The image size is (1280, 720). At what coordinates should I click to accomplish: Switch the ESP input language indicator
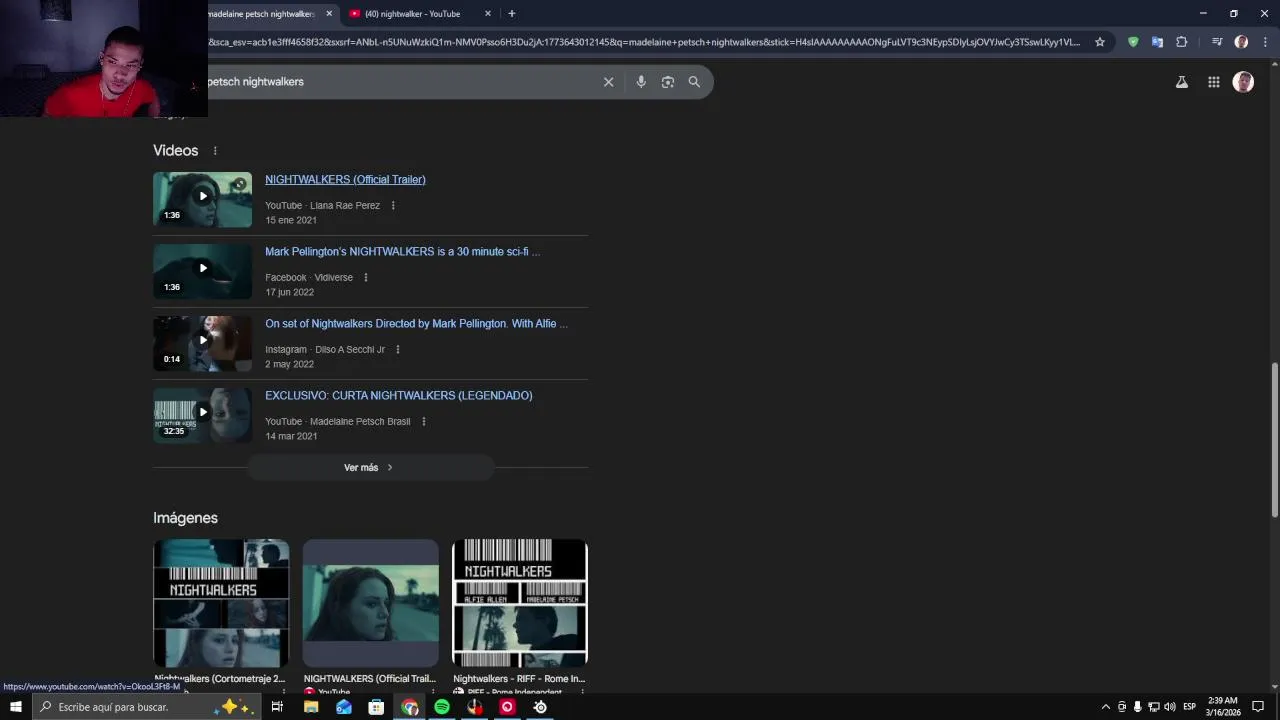(1190, 707)
